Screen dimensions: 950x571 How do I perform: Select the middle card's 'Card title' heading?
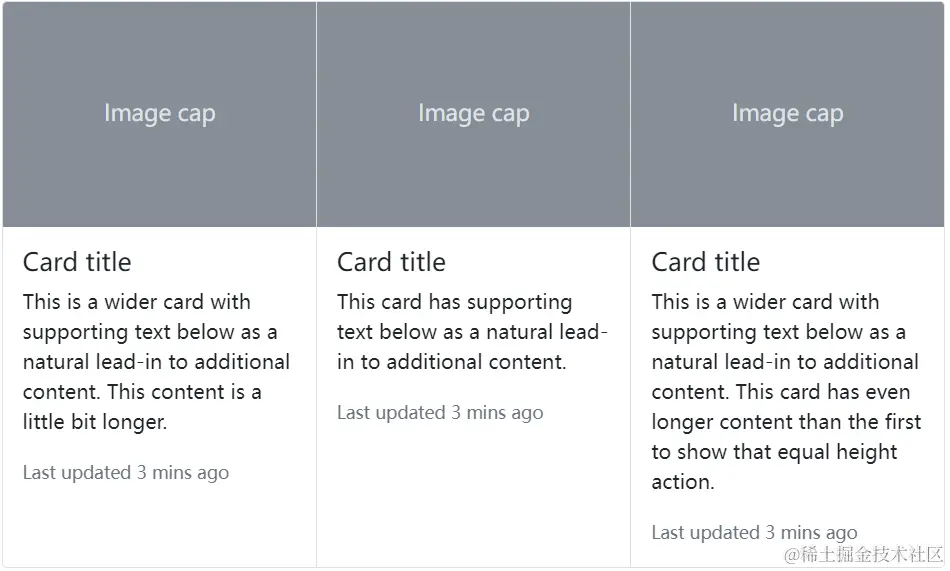point(391,262)
